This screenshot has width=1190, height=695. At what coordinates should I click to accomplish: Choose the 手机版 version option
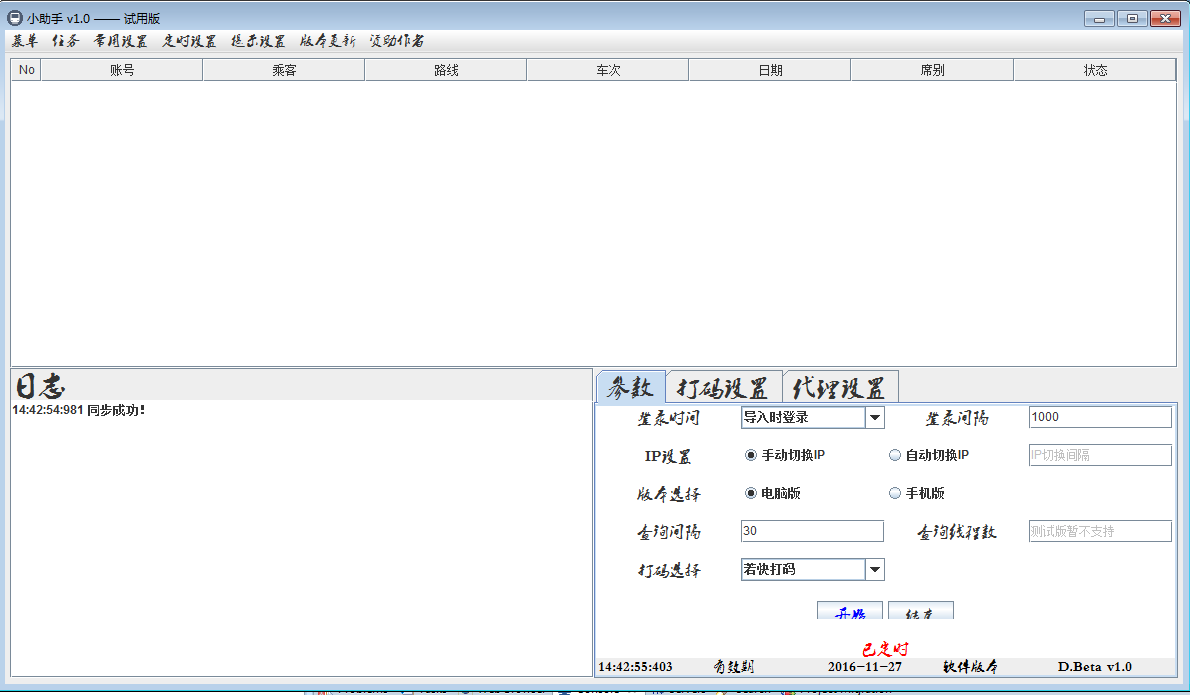(895, 493)
